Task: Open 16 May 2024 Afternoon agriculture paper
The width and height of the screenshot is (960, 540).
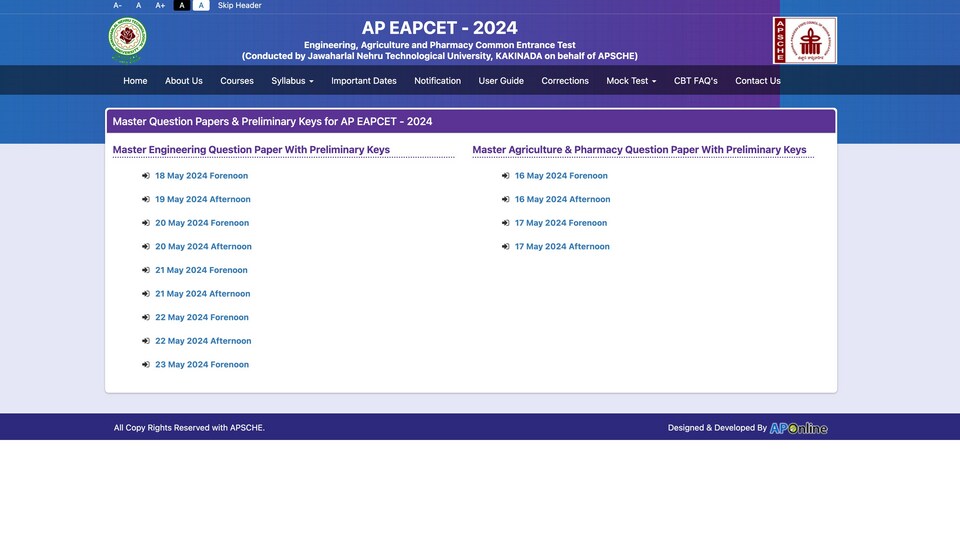Action: (562, 200)
